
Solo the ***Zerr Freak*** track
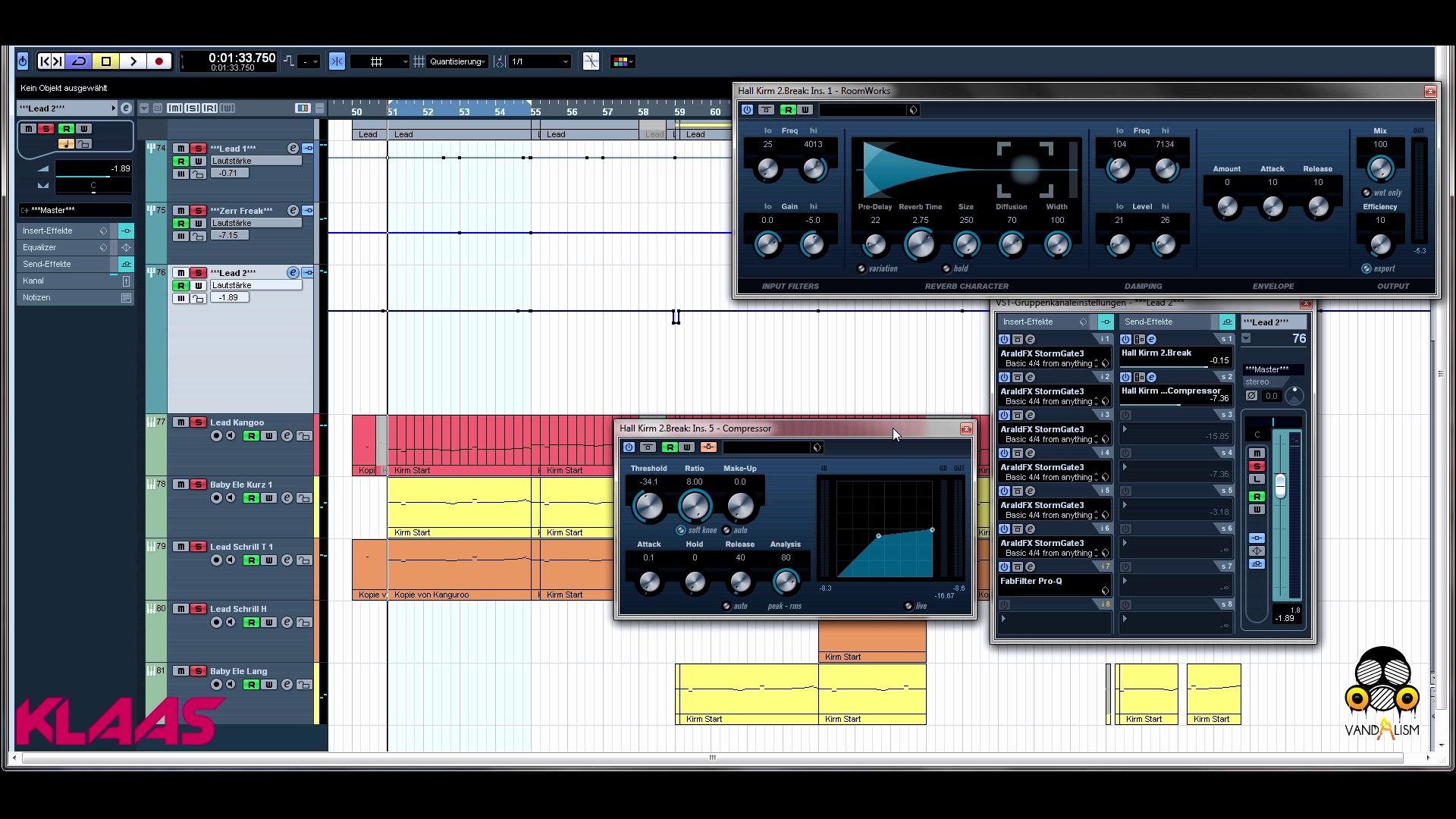(x=198, y=211)
